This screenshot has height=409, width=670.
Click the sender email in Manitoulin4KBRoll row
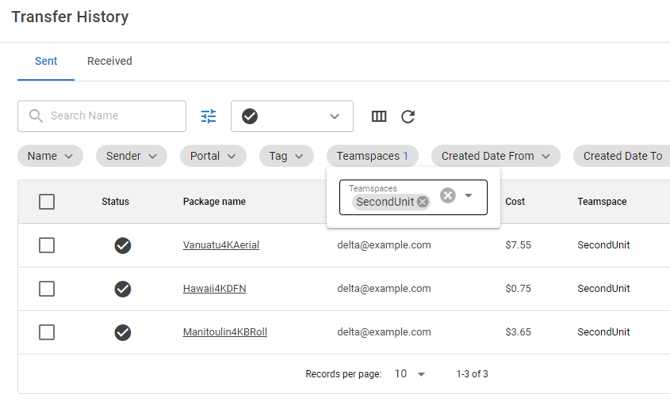click(x=384, y=332)
